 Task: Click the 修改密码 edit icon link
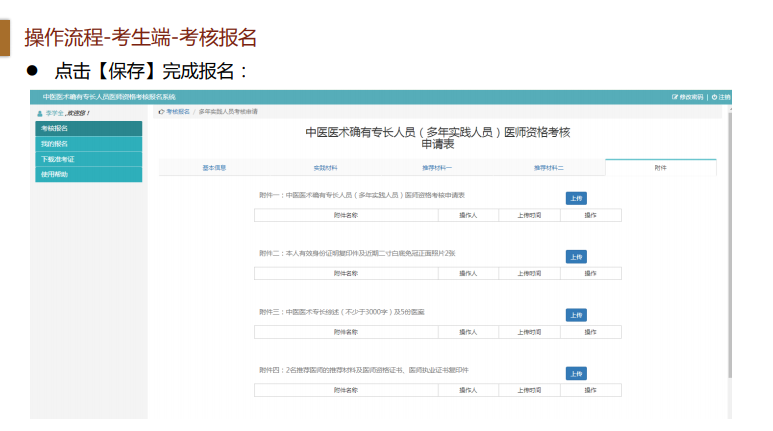(676, 97)
